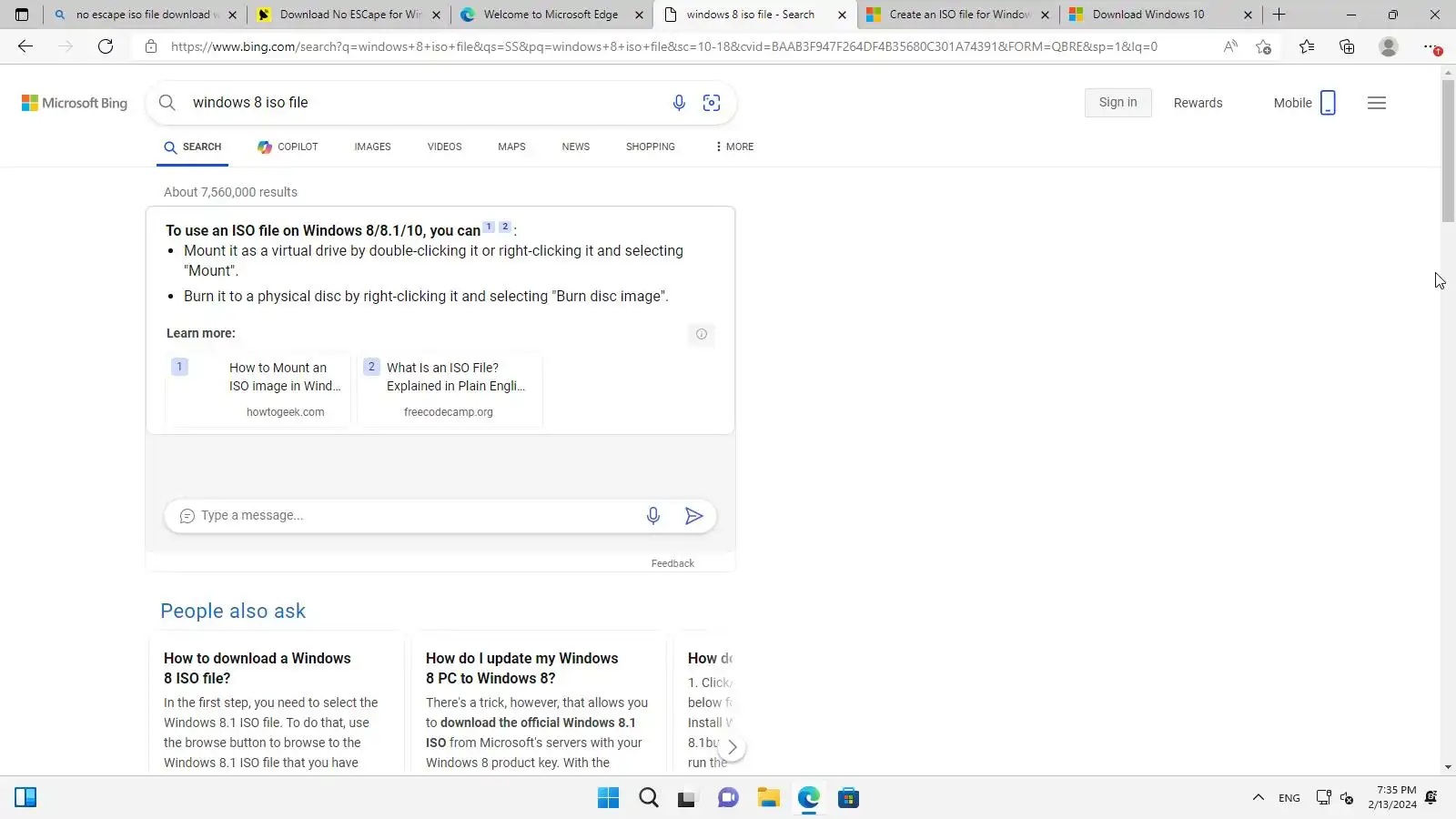1456x819 pixels.
Task: Click citation number 1 superscript
Action: coord(489,227)
